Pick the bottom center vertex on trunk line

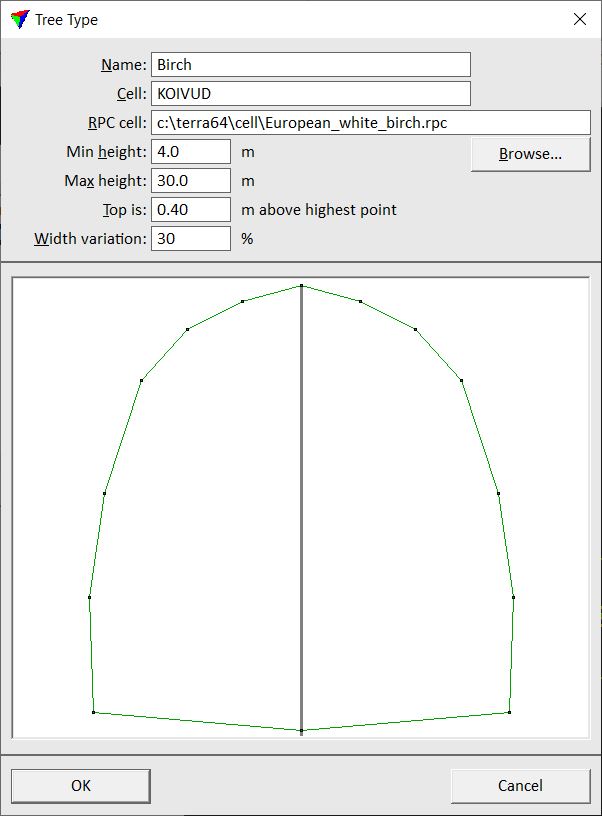click(301, 731)
